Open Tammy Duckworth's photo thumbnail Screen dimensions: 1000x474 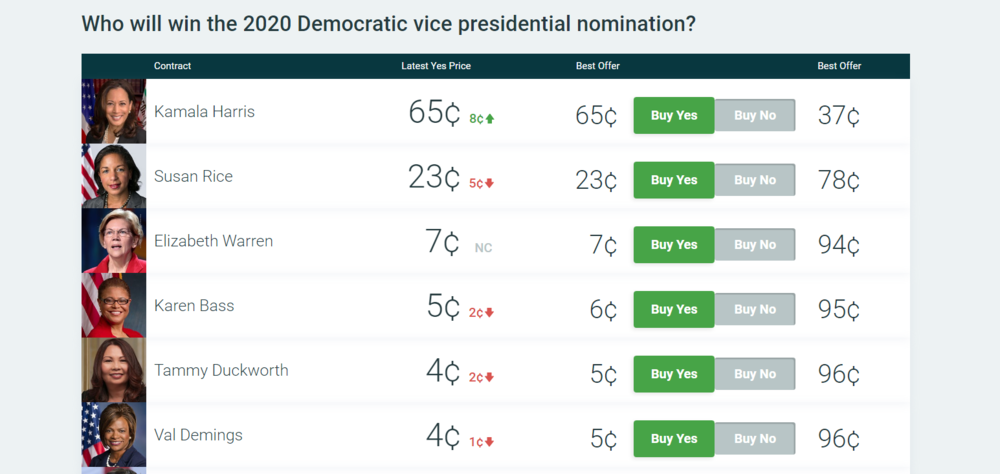click(x=113, y=370)
